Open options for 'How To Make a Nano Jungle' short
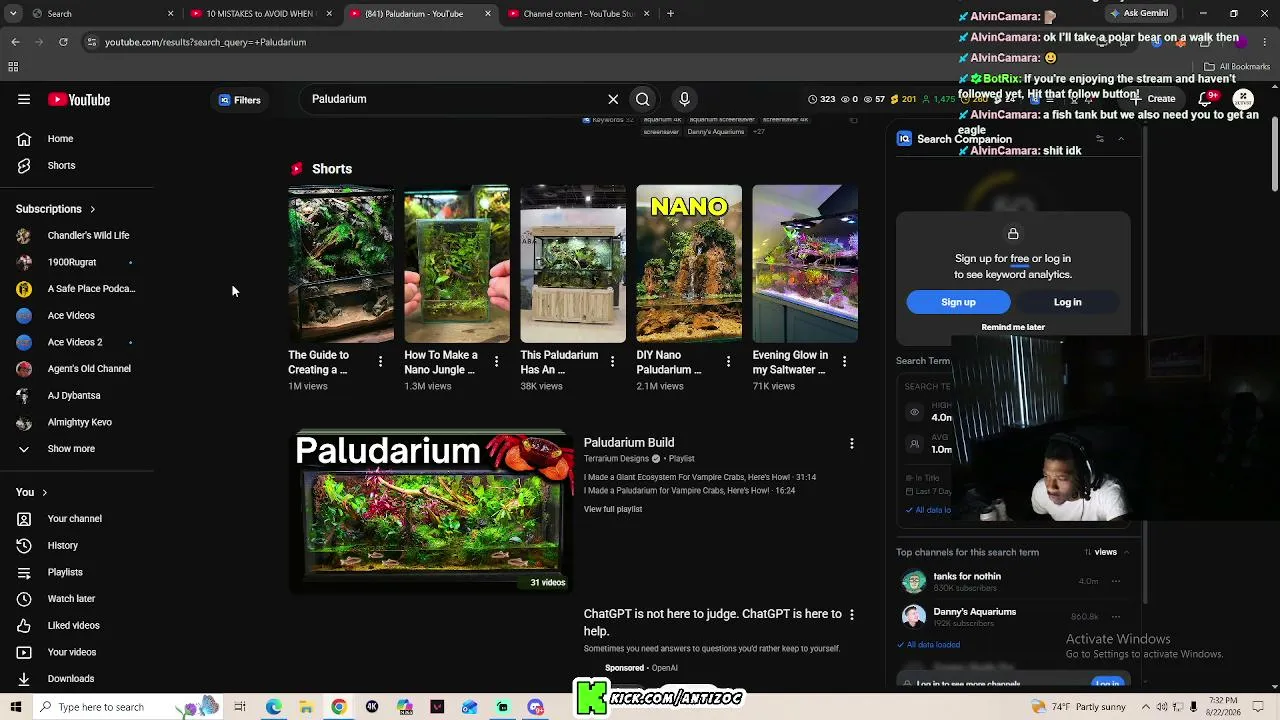Image resolution: width=1280 pixels, height=720 pixels. coord(496,361)
